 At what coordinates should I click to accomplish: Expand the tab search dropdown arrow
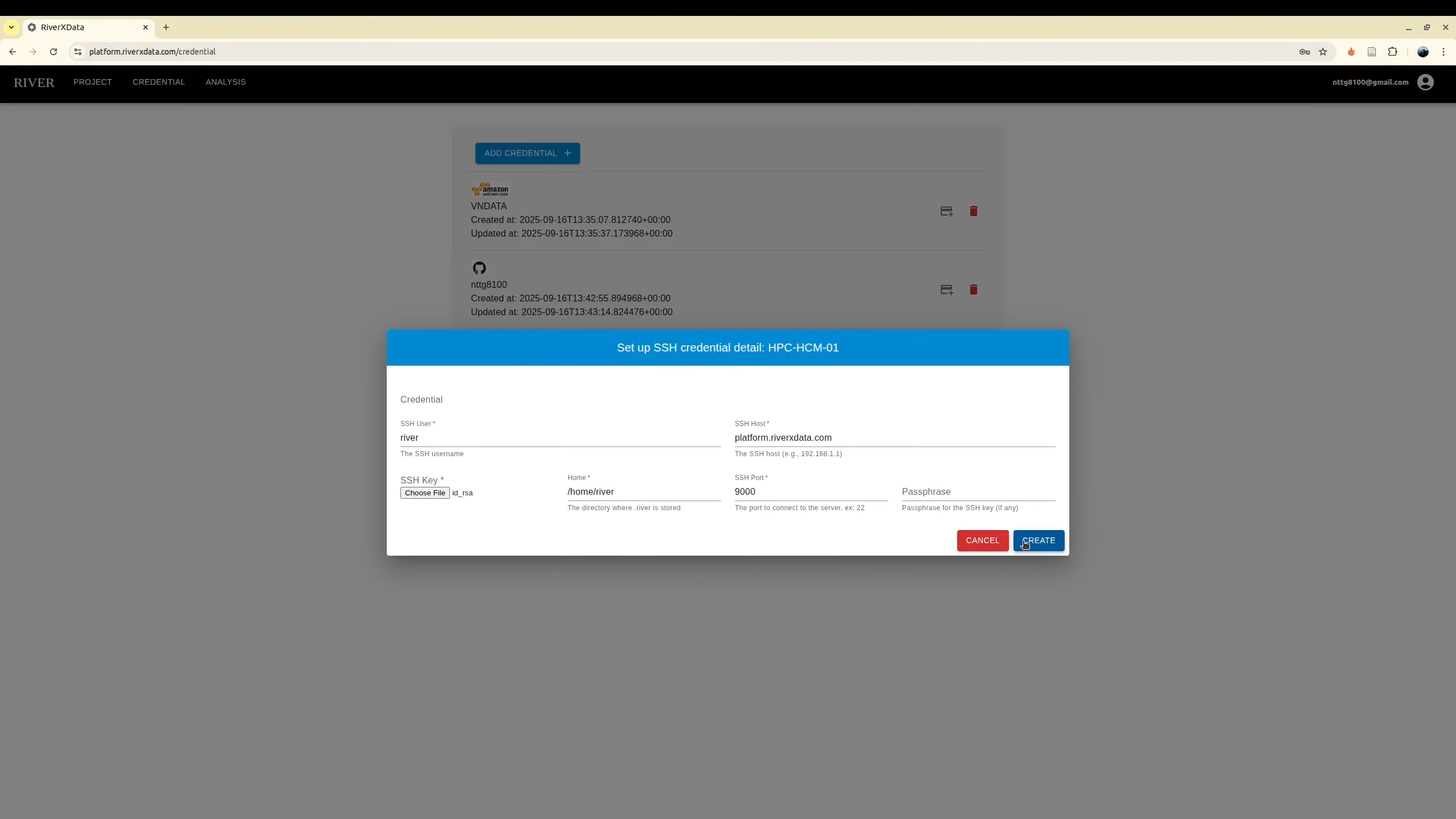11,27
